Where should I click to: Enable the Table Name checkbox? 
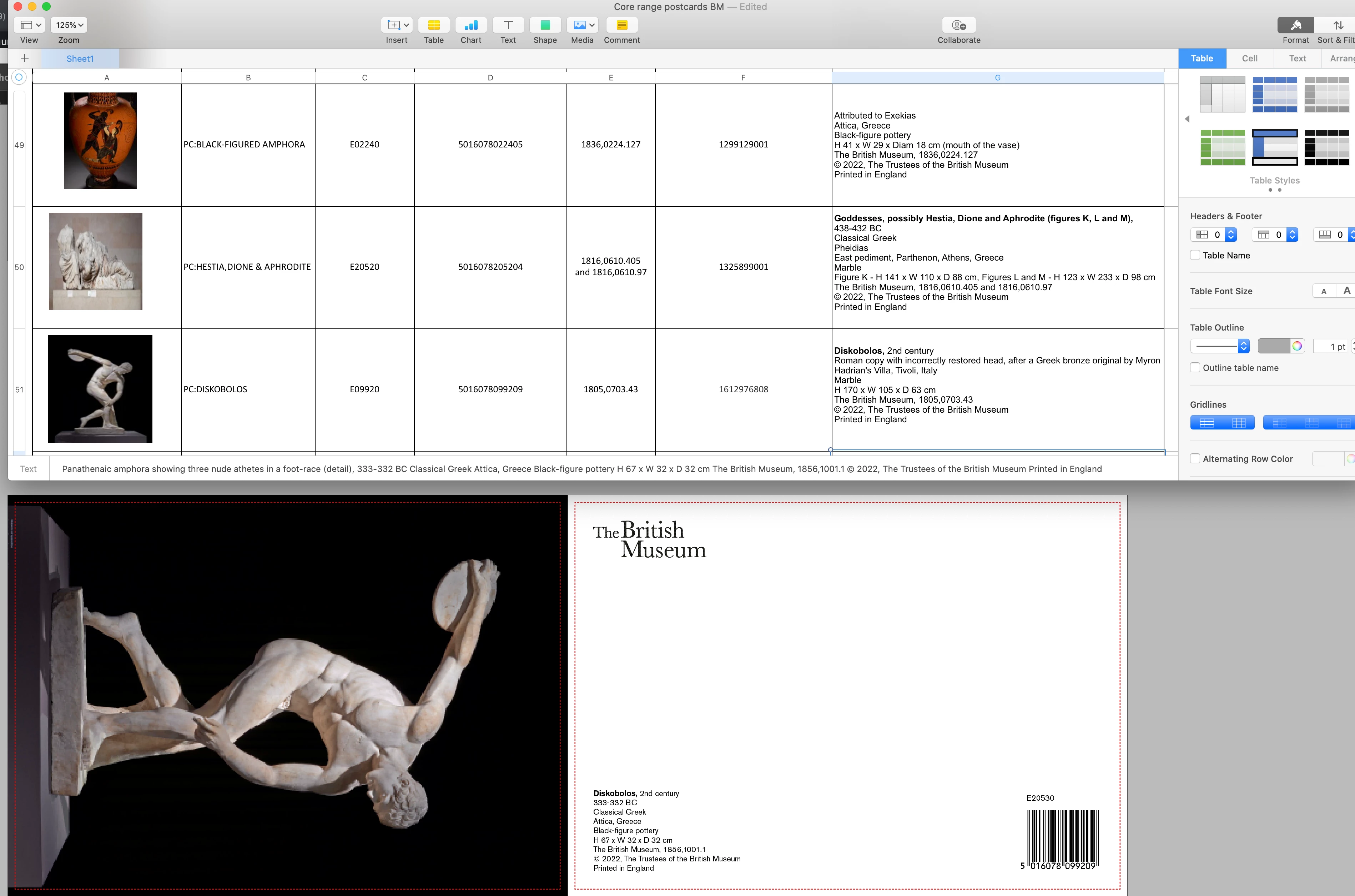[x=1195, y=256]
